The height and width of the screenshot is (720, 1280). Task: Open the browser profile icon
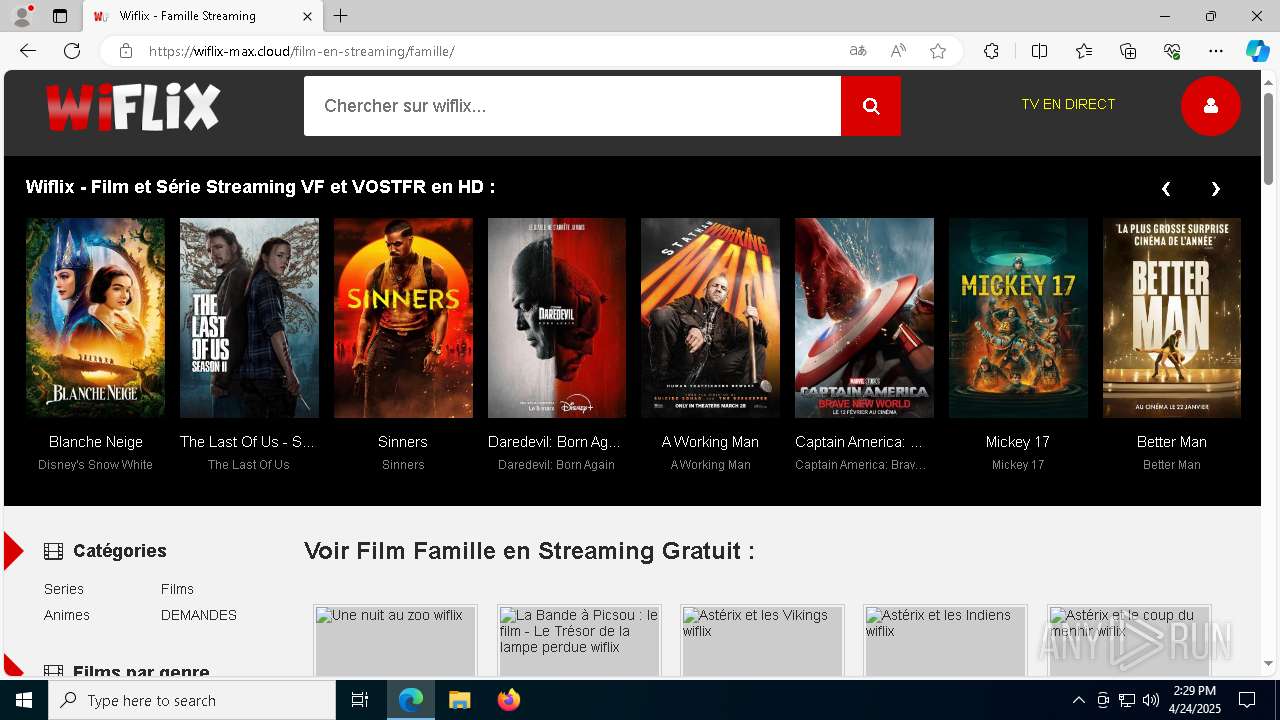tap(22, 16)
